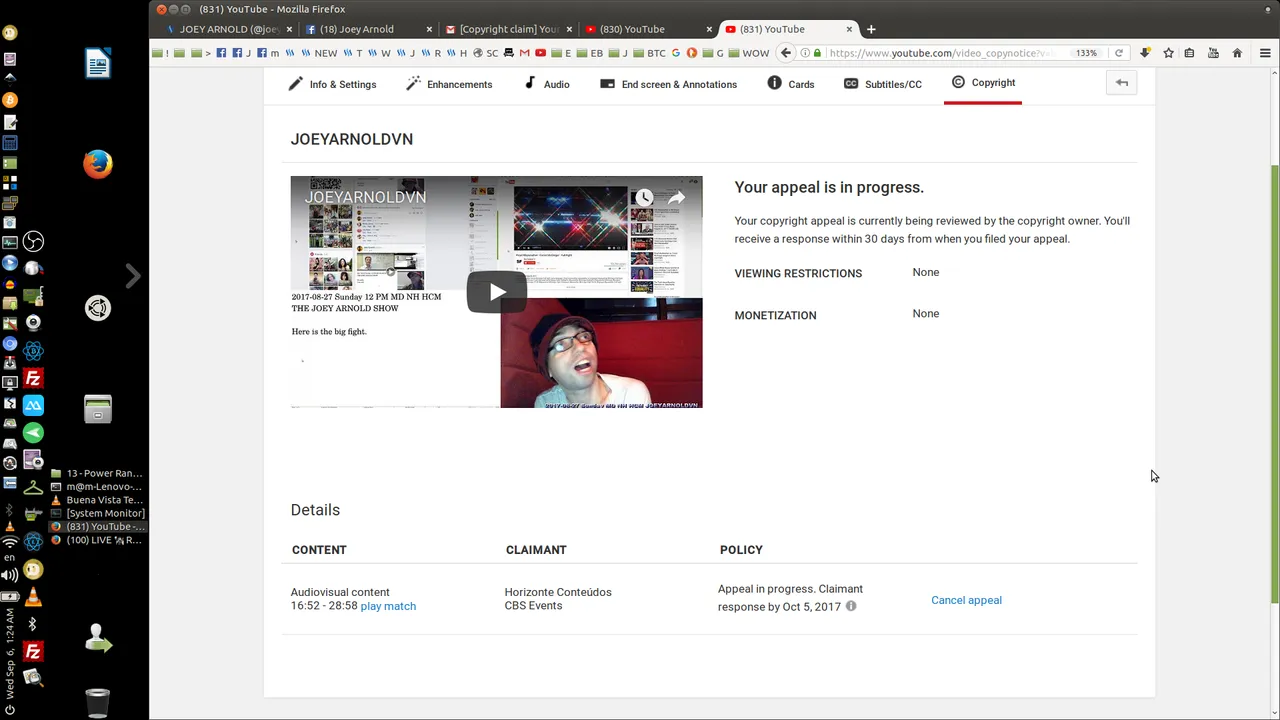Click the URL address bar
Image resolution: width=1280 pixels, height=720 pixels.
pyautogui.click(x=940, y=53)
